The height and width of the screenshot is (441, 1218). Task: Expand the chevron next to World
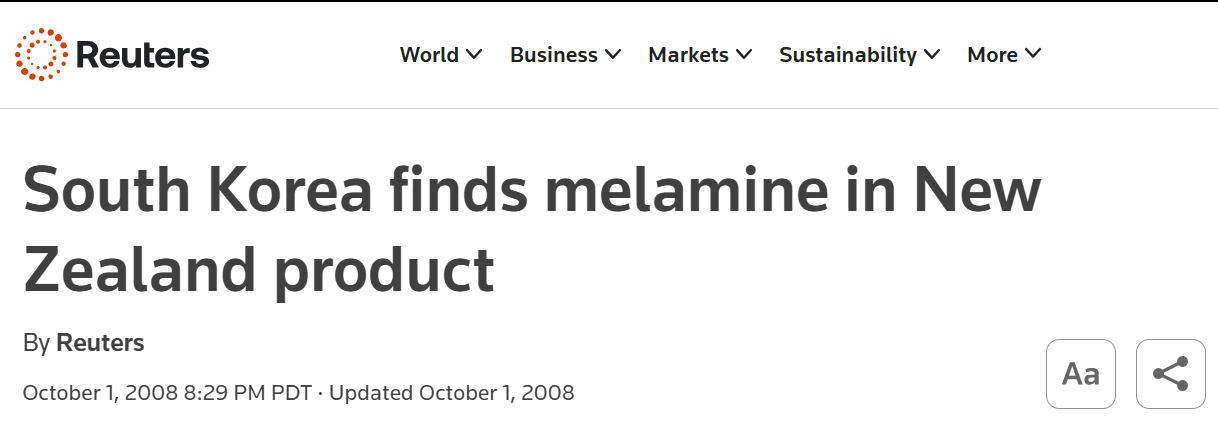click(x=474, y=54)
